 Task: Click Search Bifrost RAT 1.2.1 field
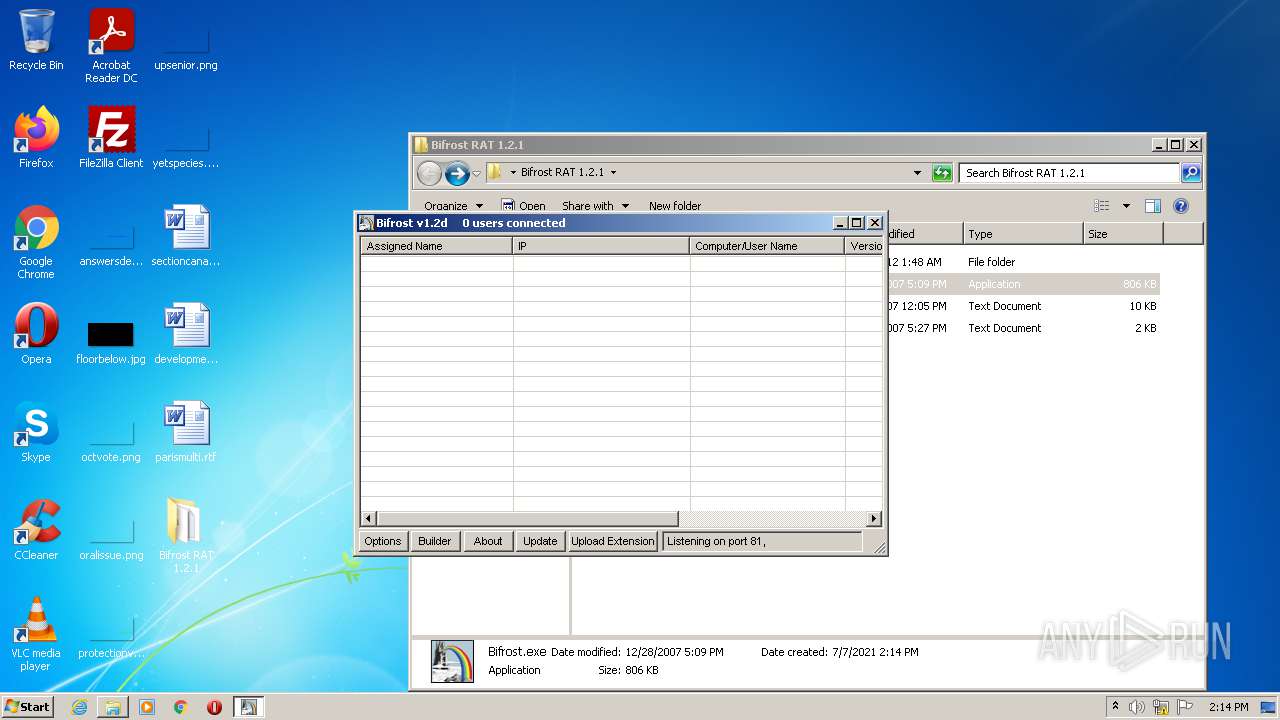[1069, 173]
